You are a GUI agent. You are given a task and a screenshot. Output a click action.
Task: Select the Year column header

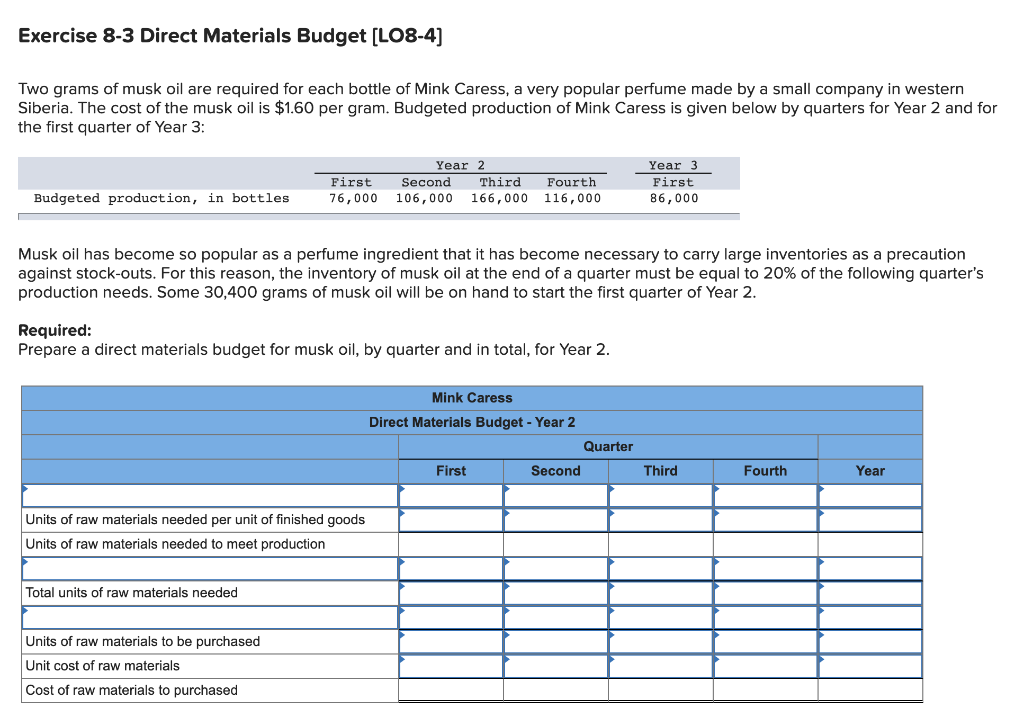coord(870,470)
